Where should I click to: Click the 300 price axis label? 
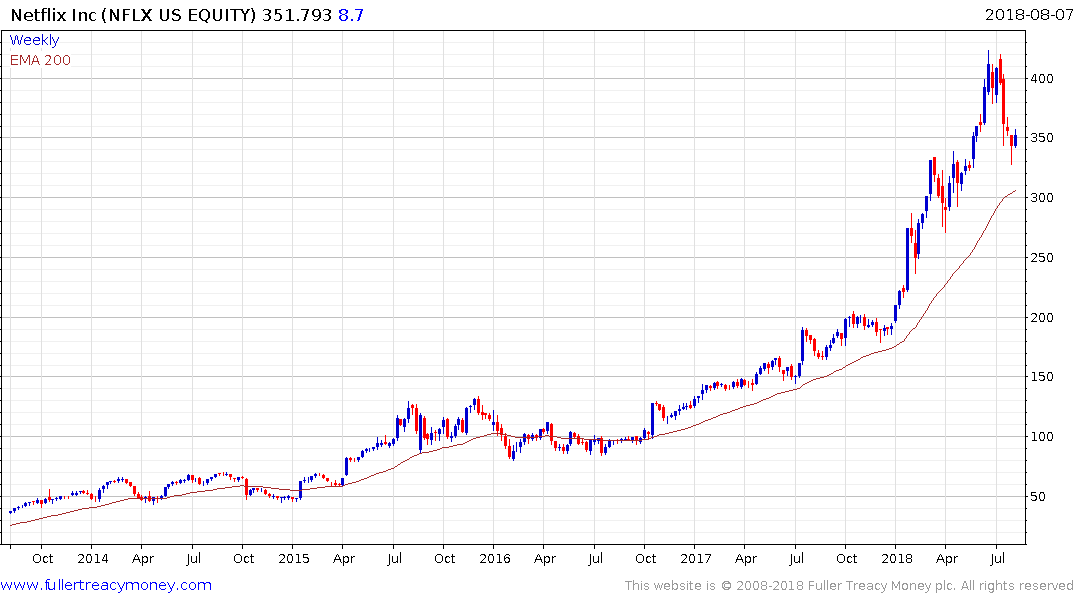1042,197
